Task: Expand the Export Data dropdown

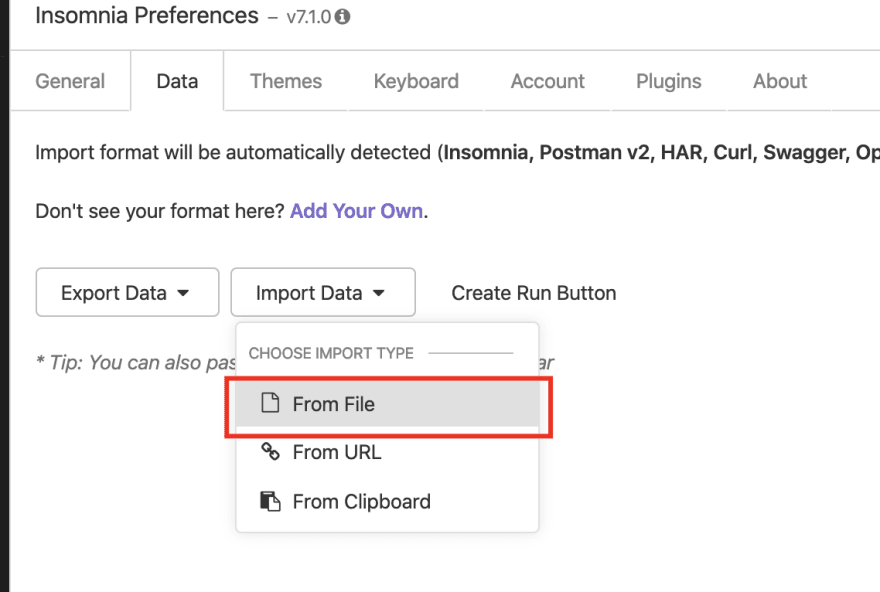Action: tap(127, 292)
